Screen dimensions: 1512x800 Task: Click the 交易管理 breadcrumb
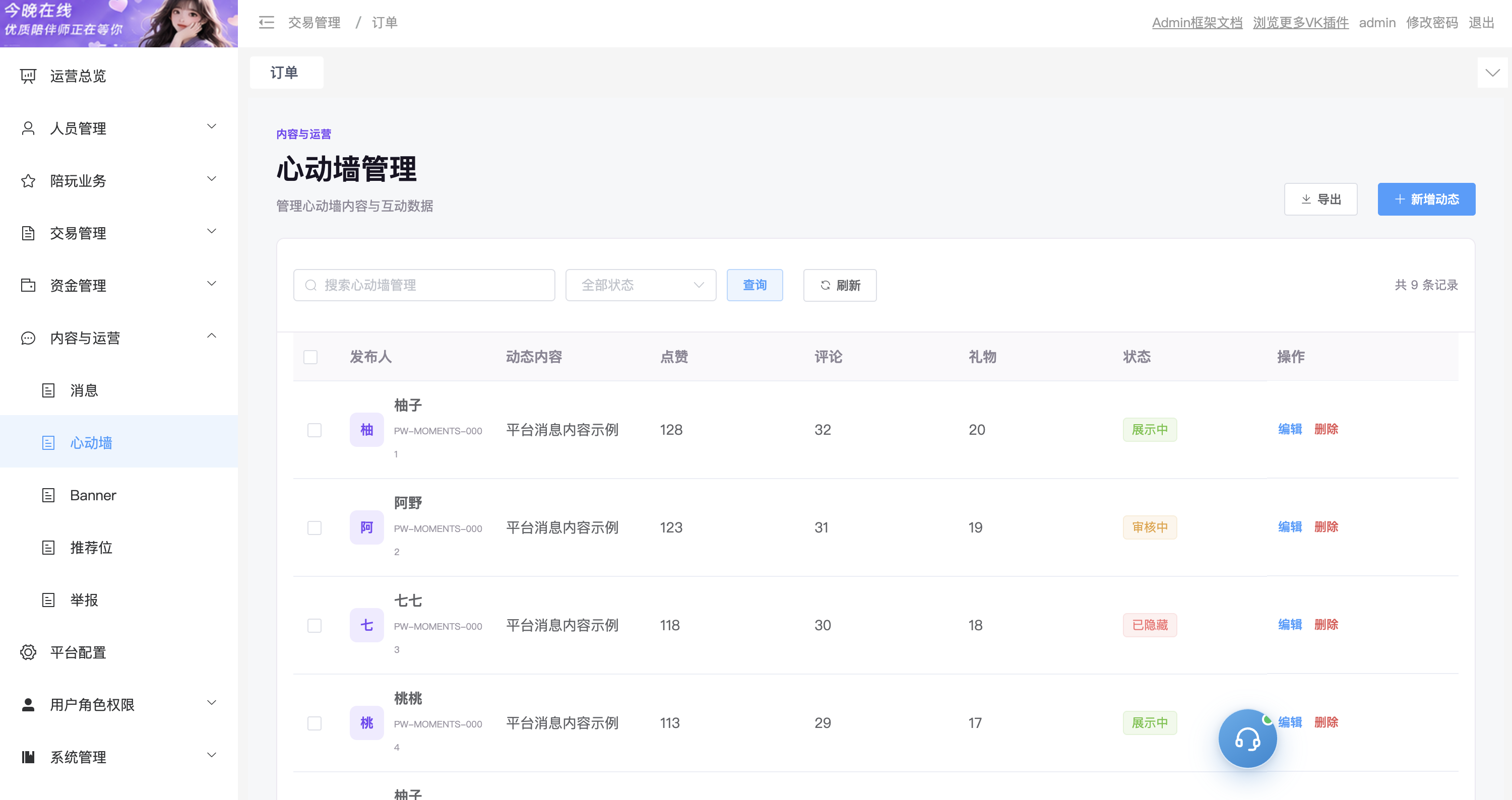pos(314,22)
